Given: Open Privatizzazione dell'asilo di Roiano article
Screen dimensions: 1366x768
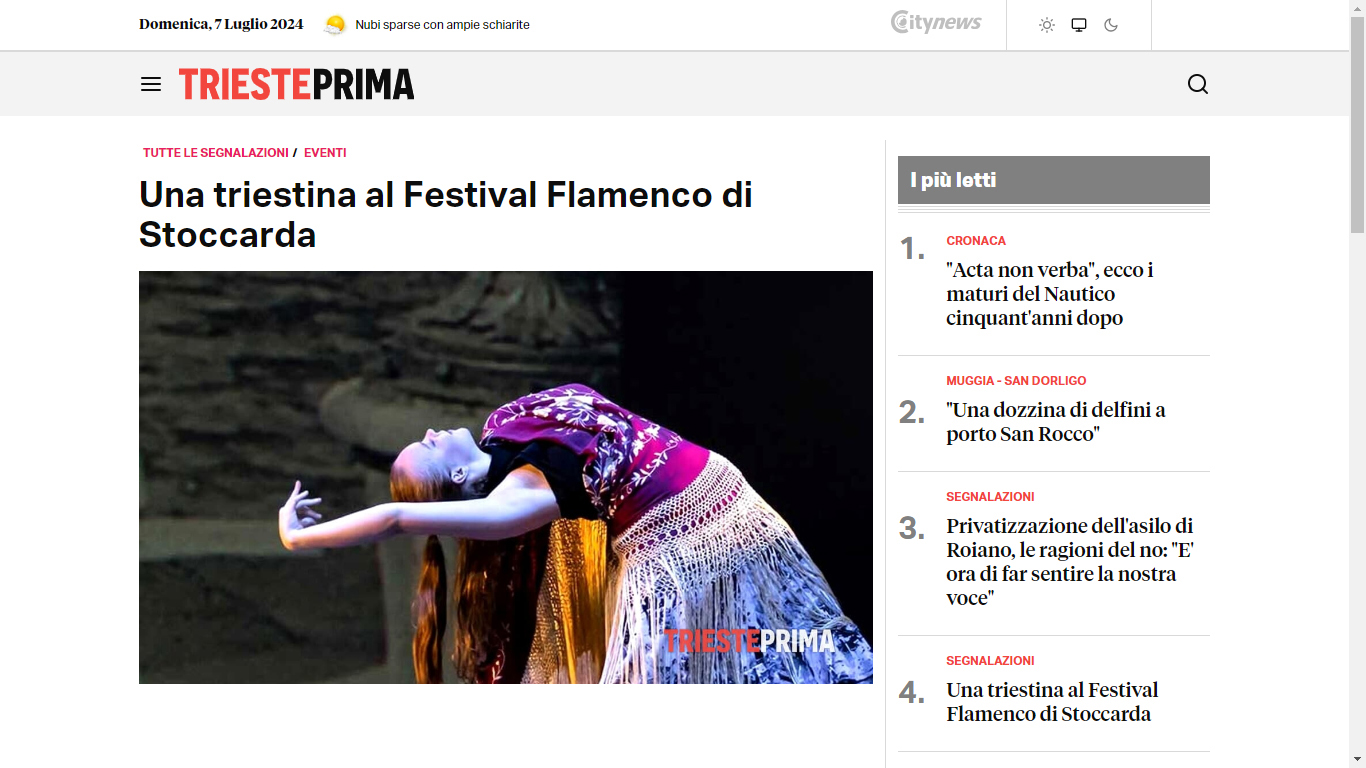Looking at the screenshot, I should pos(1070,562).
